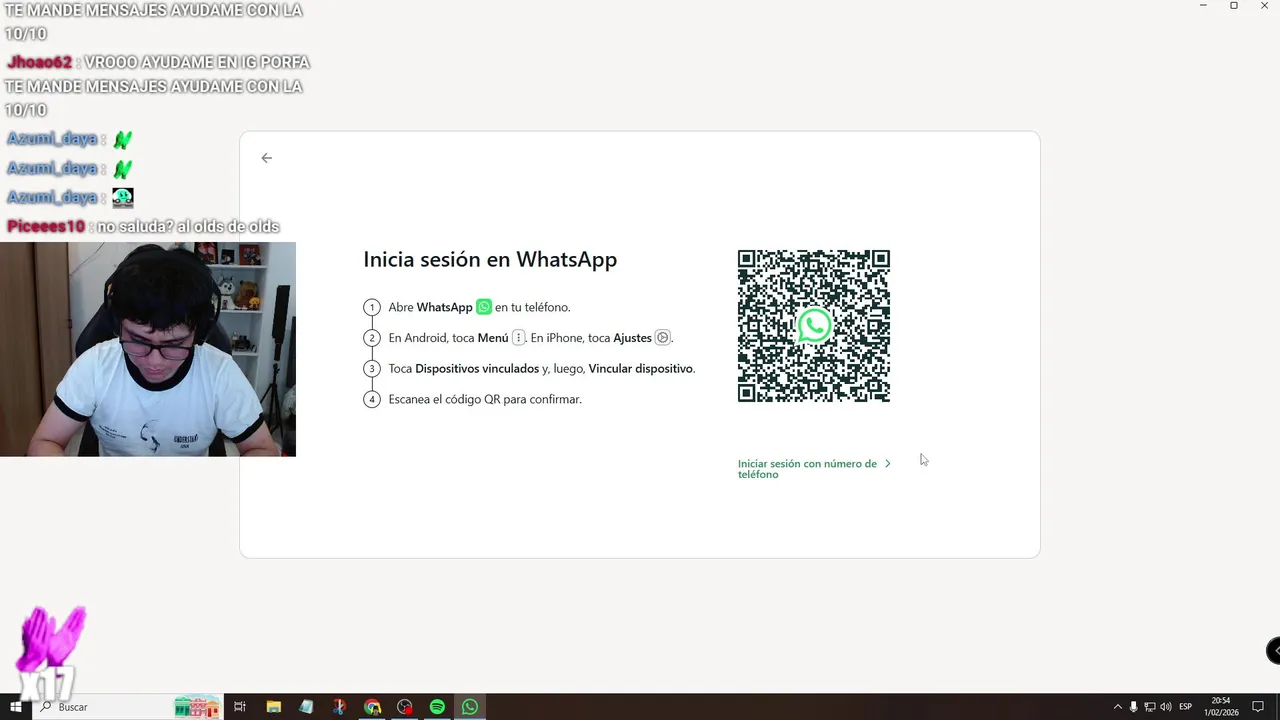Click the text "Vincular dispositivo" in step 3
This screenshot has height=720, width=1280.
point(640,369)
